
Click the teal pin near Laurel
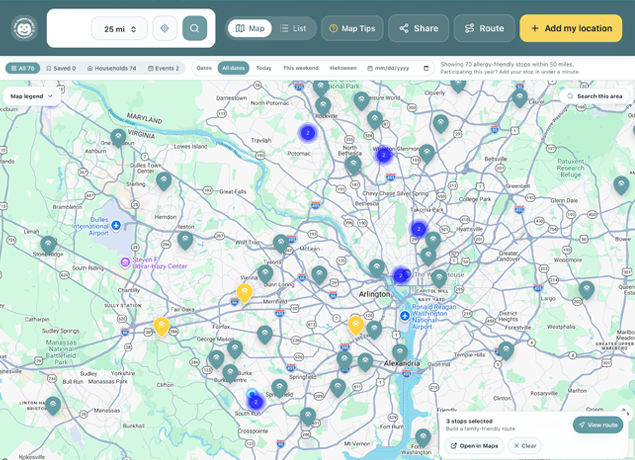pyautogui.click(x=520, y=98)
